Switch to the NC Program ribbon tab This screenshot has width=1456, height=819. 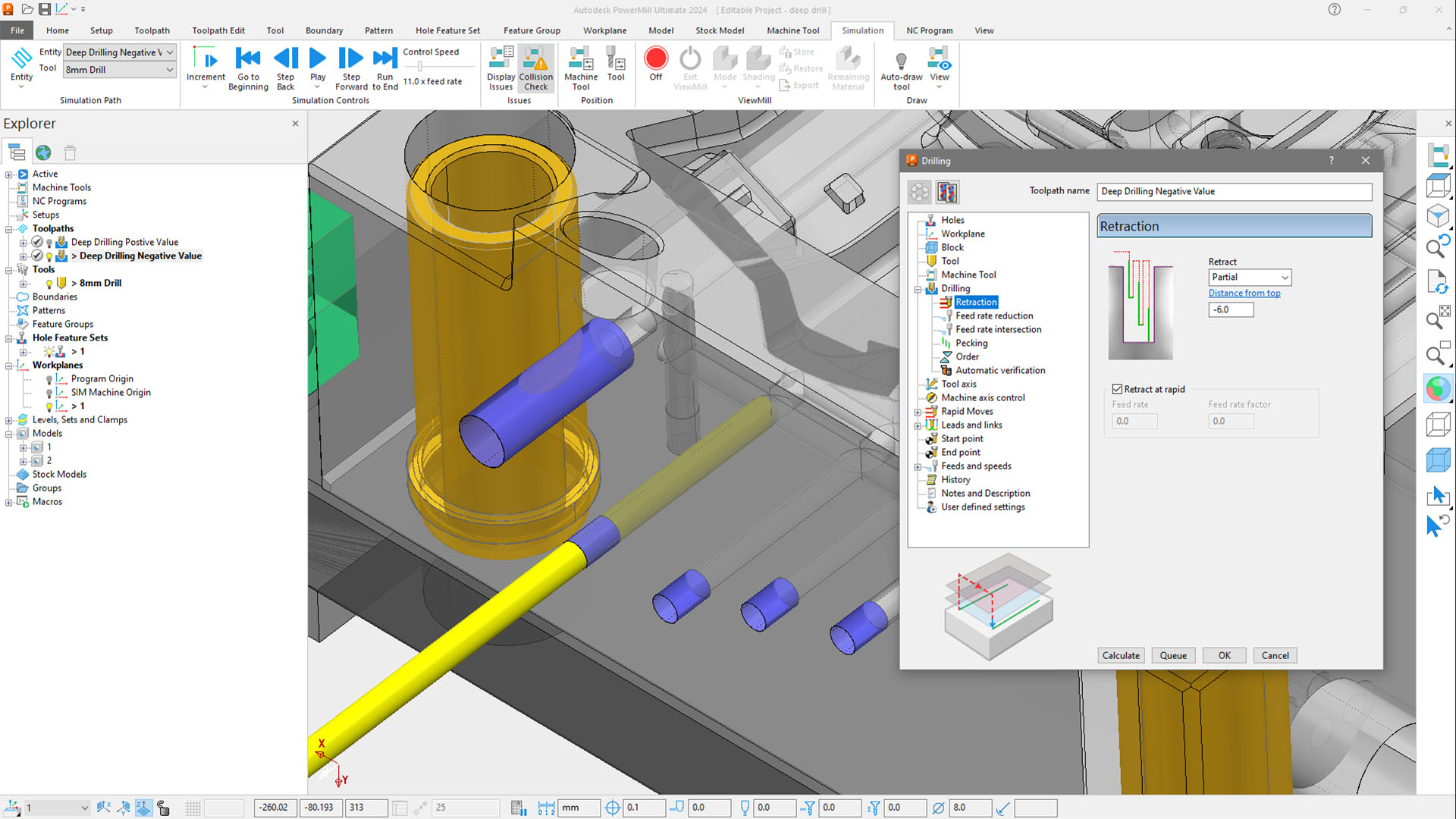click(929, 30)
